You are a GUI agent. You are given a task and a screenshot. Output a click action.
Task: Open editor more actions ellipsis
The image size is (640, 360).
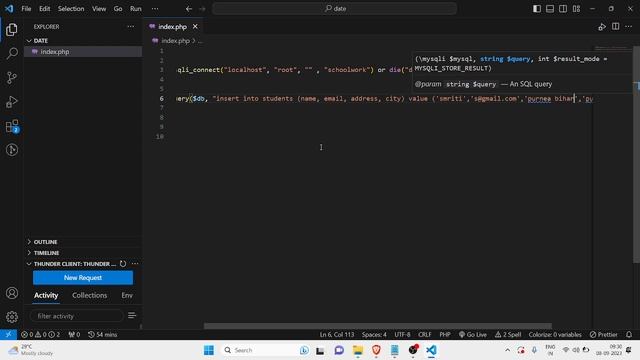[x=629, y=27]
